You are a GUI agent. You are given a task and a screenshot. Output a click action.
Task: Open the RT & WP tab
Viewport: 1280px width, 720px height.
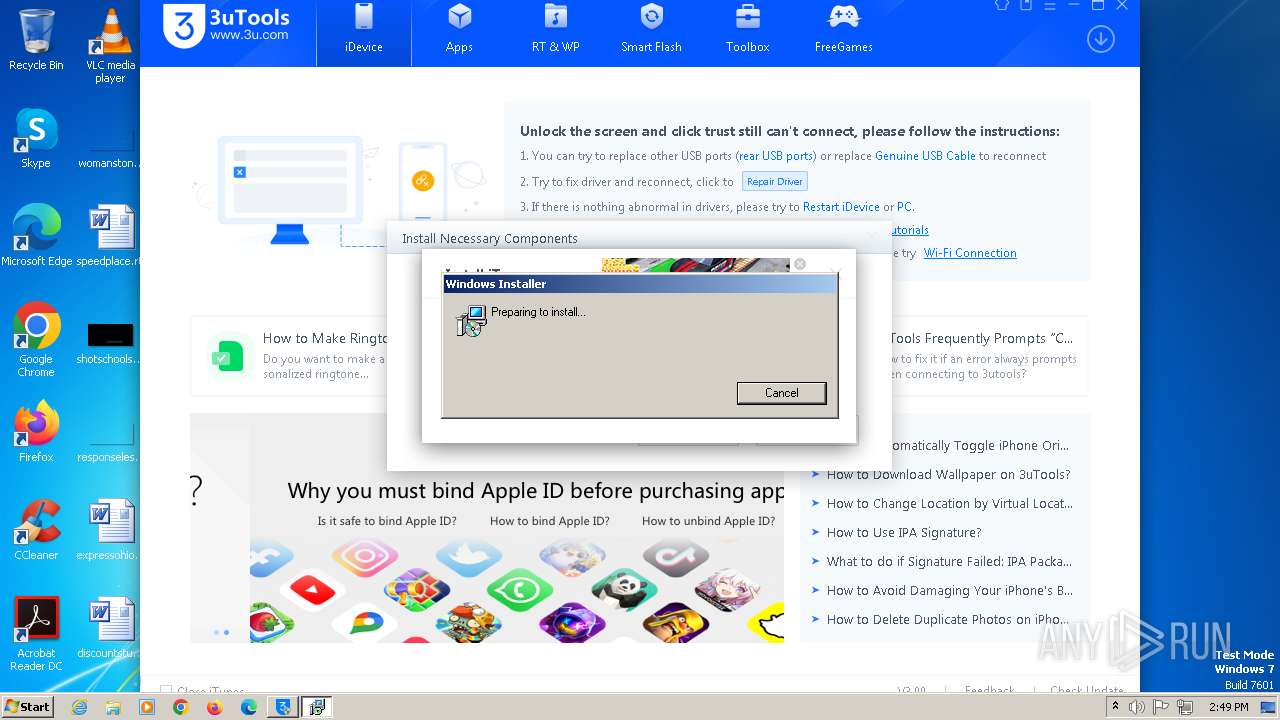coord(555,30)
